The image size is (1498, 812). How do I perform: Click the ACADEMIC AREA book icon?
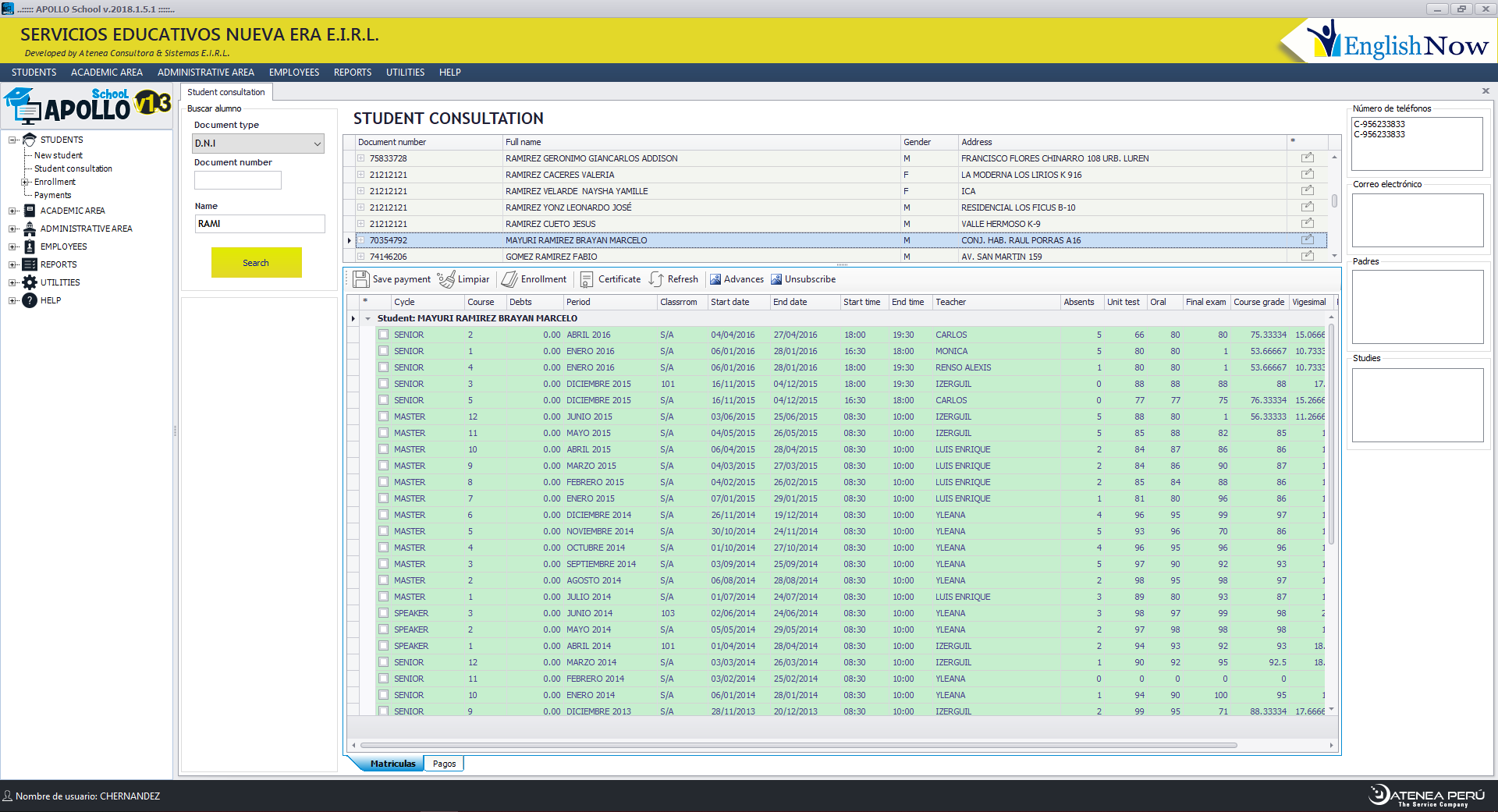30,211
